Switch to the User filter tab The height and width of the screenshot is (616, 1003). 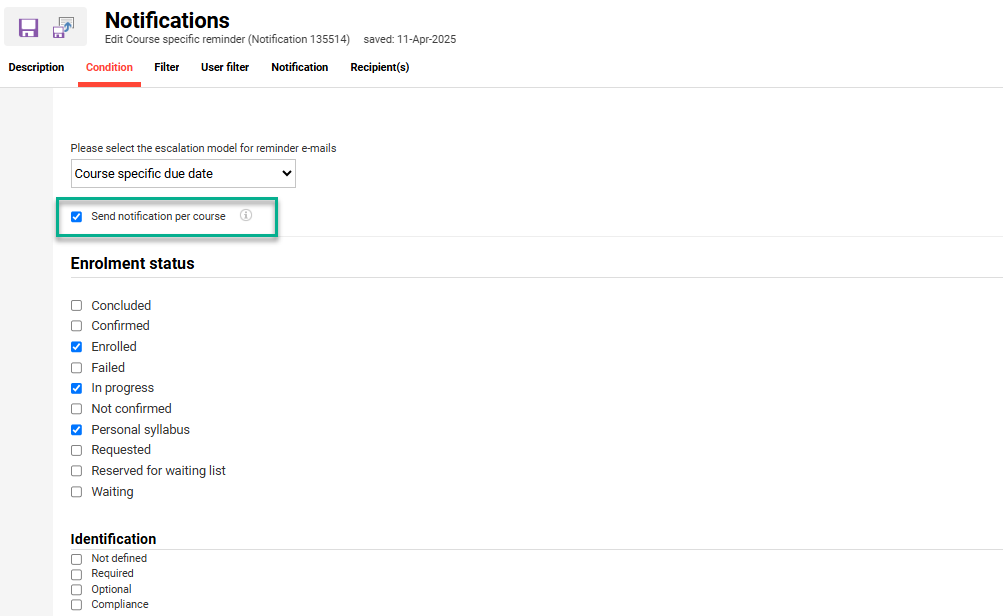(x=224, y=67)
